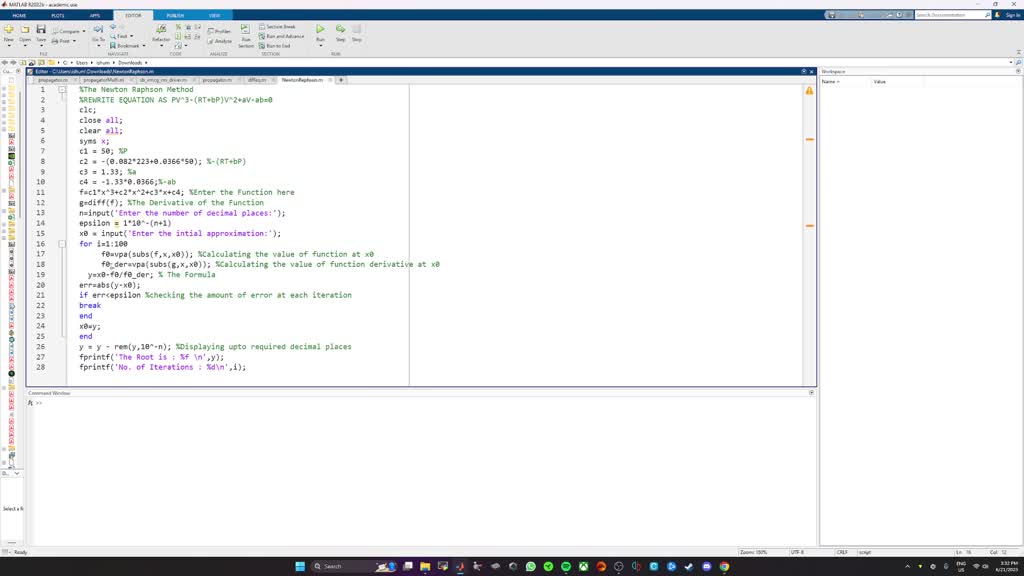Open the Workspace panel actions menu
This screenshot has height=576, width=1024.
click(x=1018, y=71)
